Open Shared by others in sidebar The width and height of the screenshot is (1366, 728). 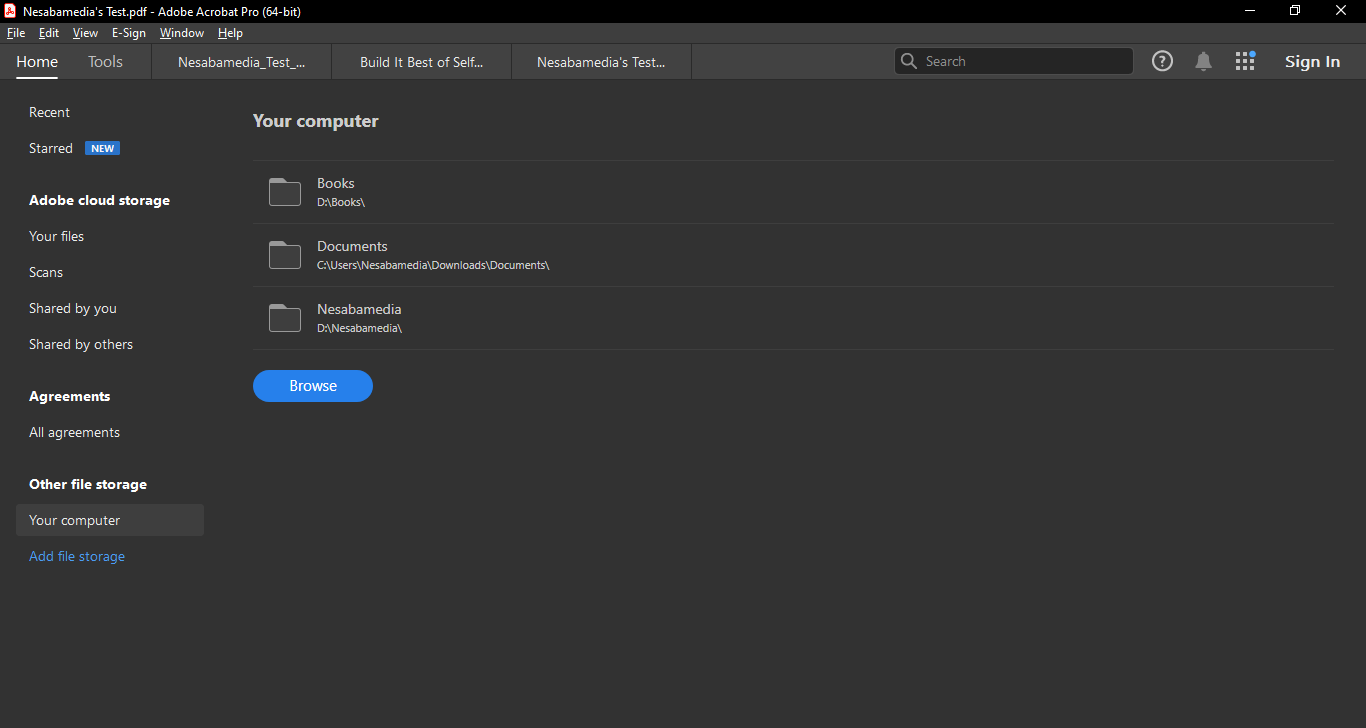pos(81,344)
